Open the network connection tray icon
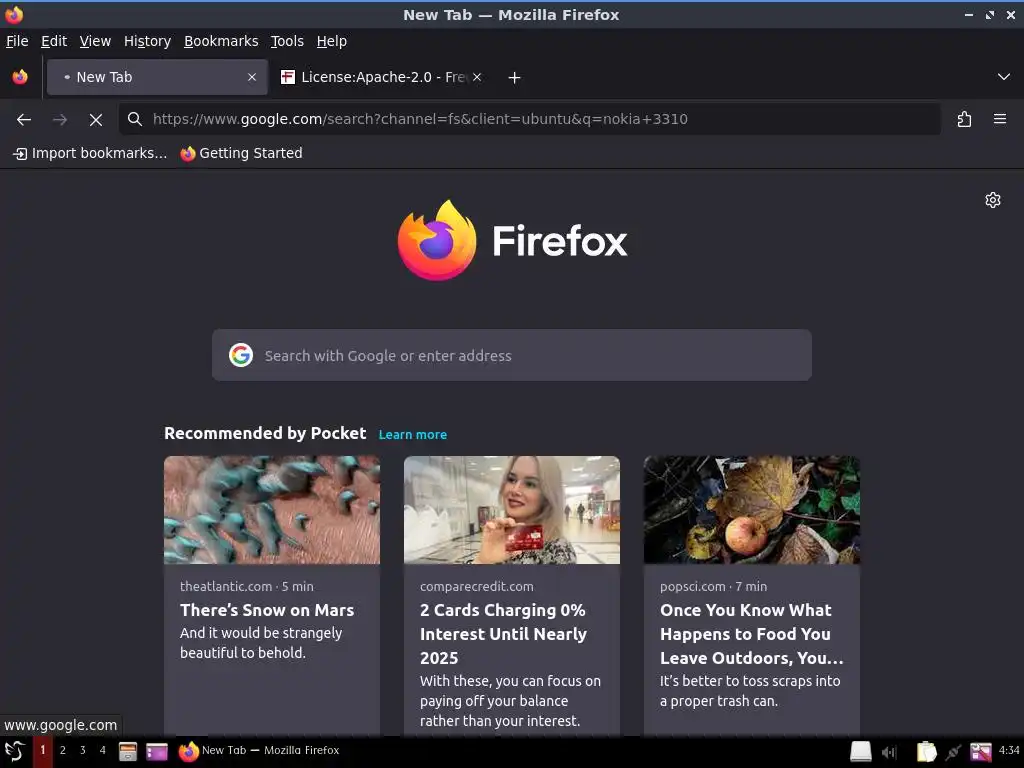This screenshot has height=768, width=1024. click(x=953, y=752)
